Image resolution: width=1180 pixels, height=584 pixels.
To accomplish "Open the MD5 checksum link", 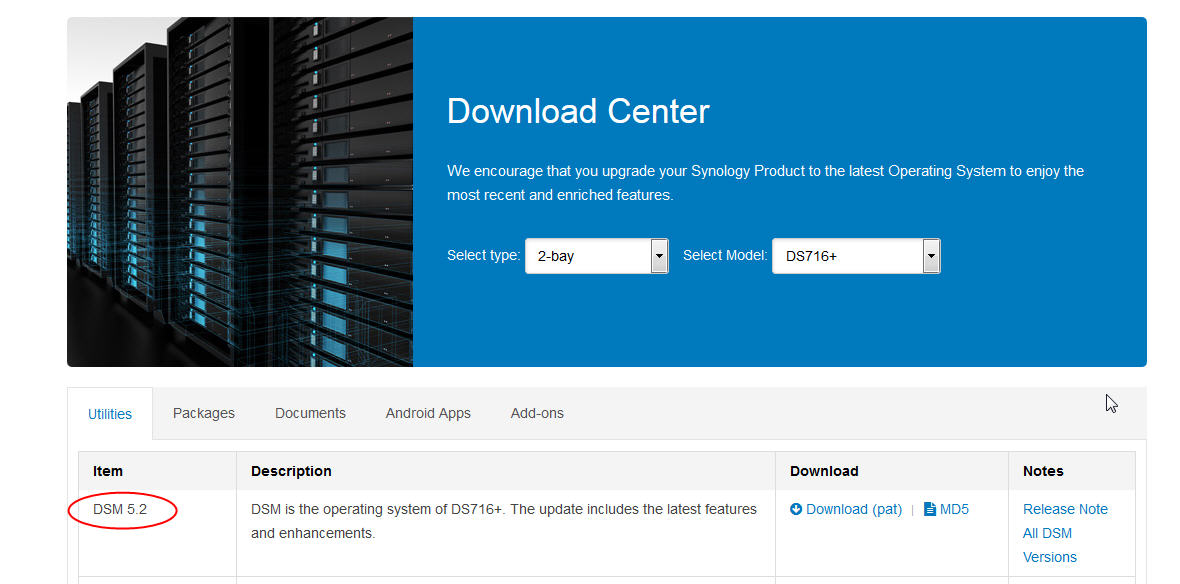I will pyautogui.click(x=954, y=509).
